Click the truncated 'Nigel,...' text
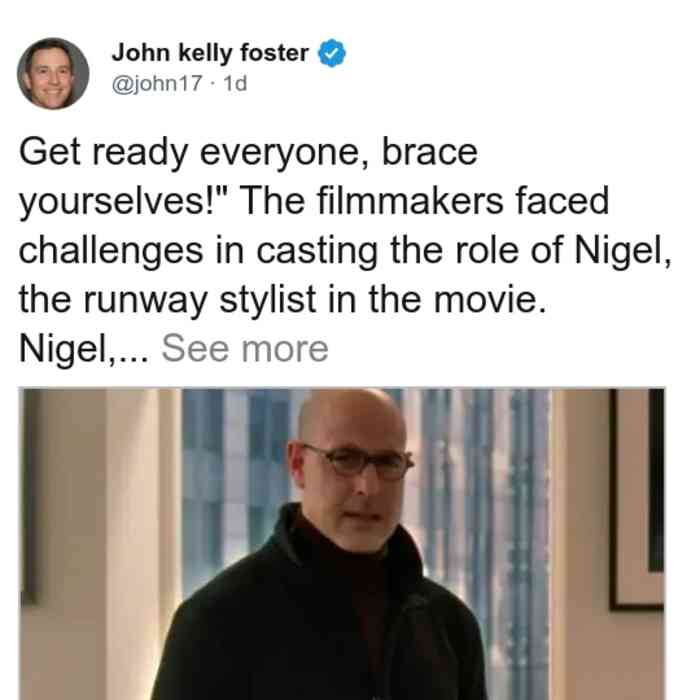This screenshot has width=700, height=700. (x=83, y=349)
